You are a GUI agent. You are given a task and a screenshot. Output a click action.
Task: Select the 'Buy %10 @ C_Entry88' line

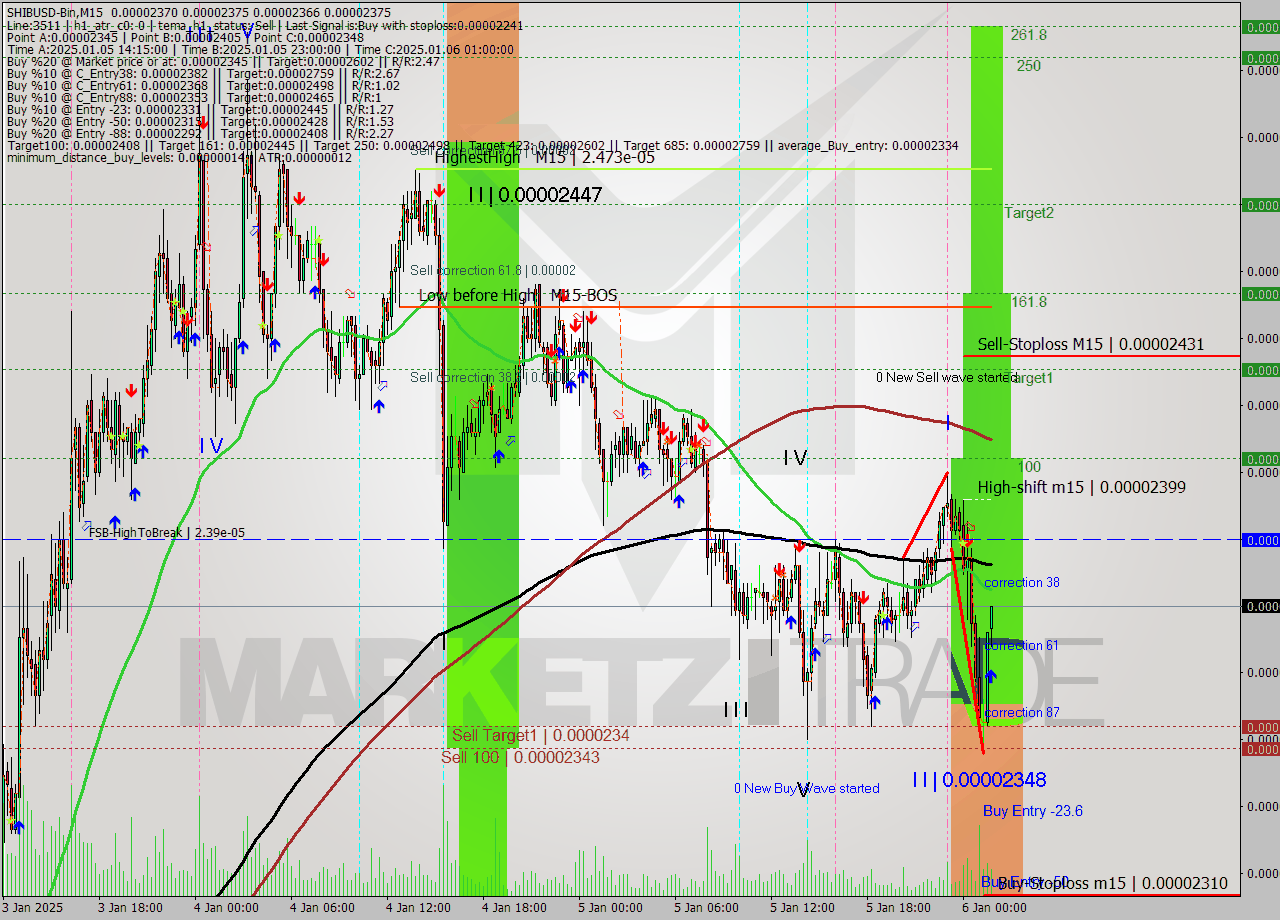pyautogui.click(x=192, y=98)
